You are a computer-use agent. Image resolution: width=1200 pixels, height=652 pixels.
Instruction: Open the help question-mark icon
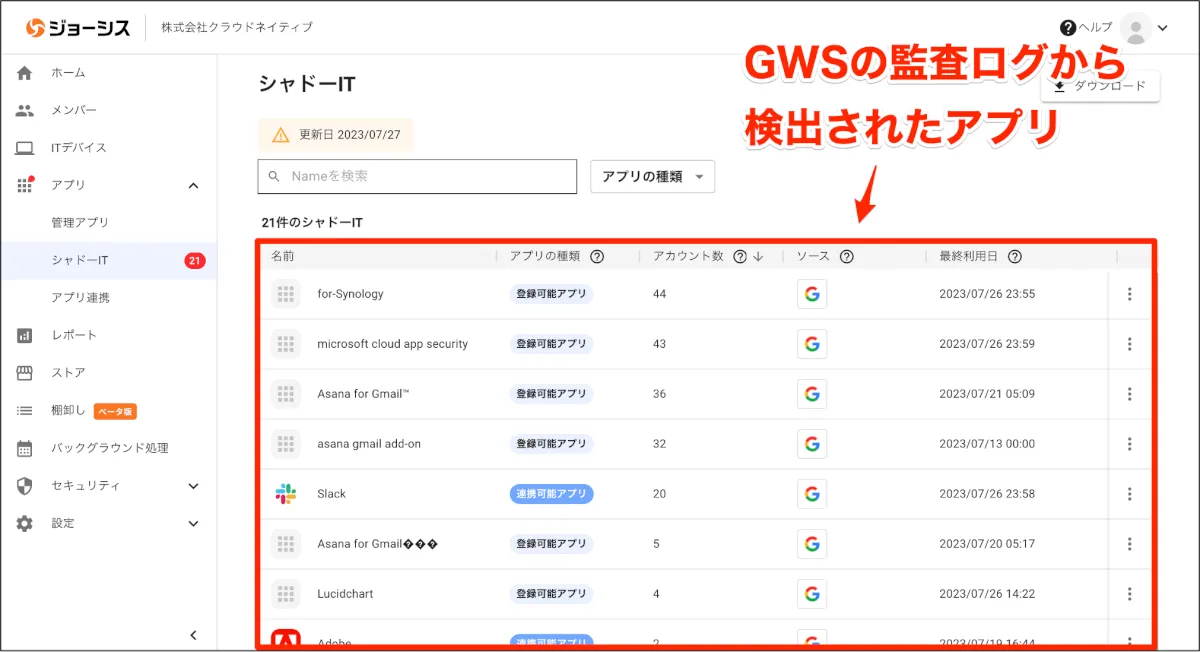click(x=1068, y=28)
